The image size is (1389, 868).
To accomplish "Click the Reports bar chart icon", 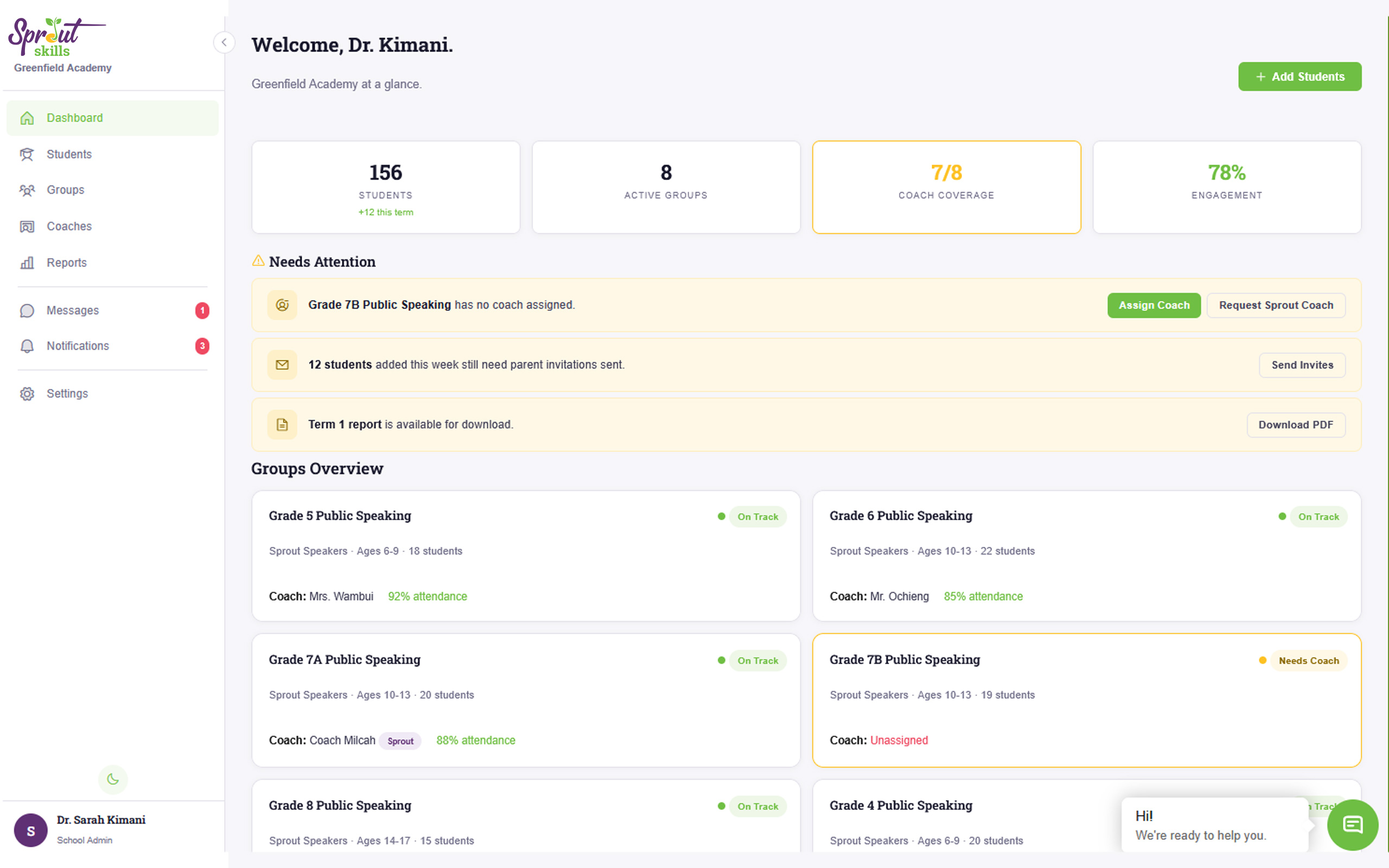I will coord(27,263).
